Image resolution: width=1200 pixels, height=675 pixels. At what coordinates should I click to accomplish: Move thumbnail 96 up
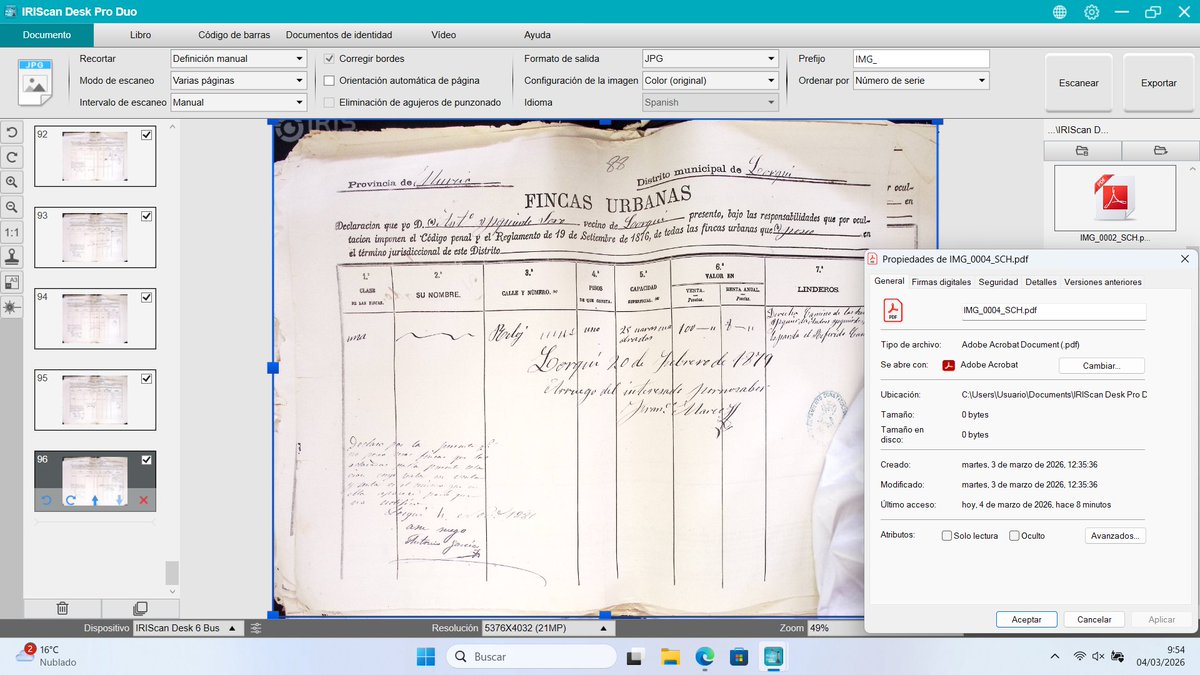pos(95,500)
